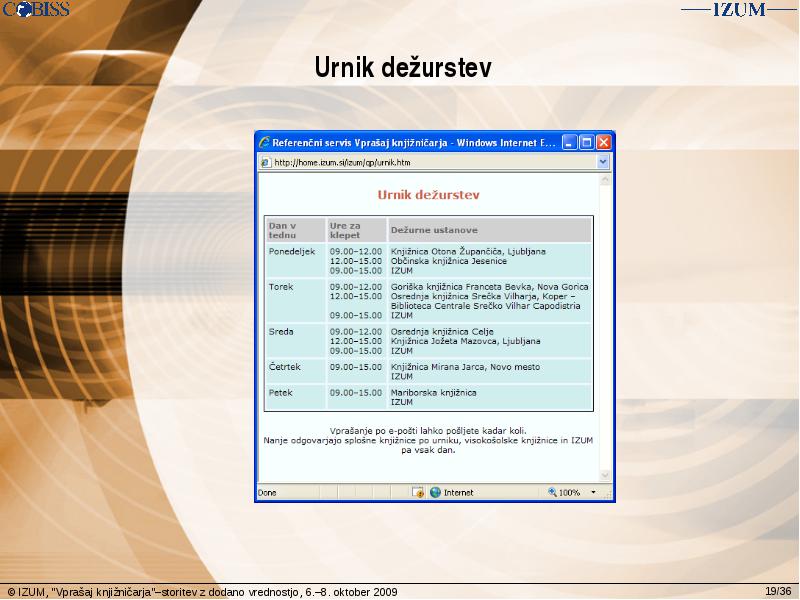Viewport: 800px width, 600px height.
Task: Click the globe icon next to Internet
Action: coord(435,492)
